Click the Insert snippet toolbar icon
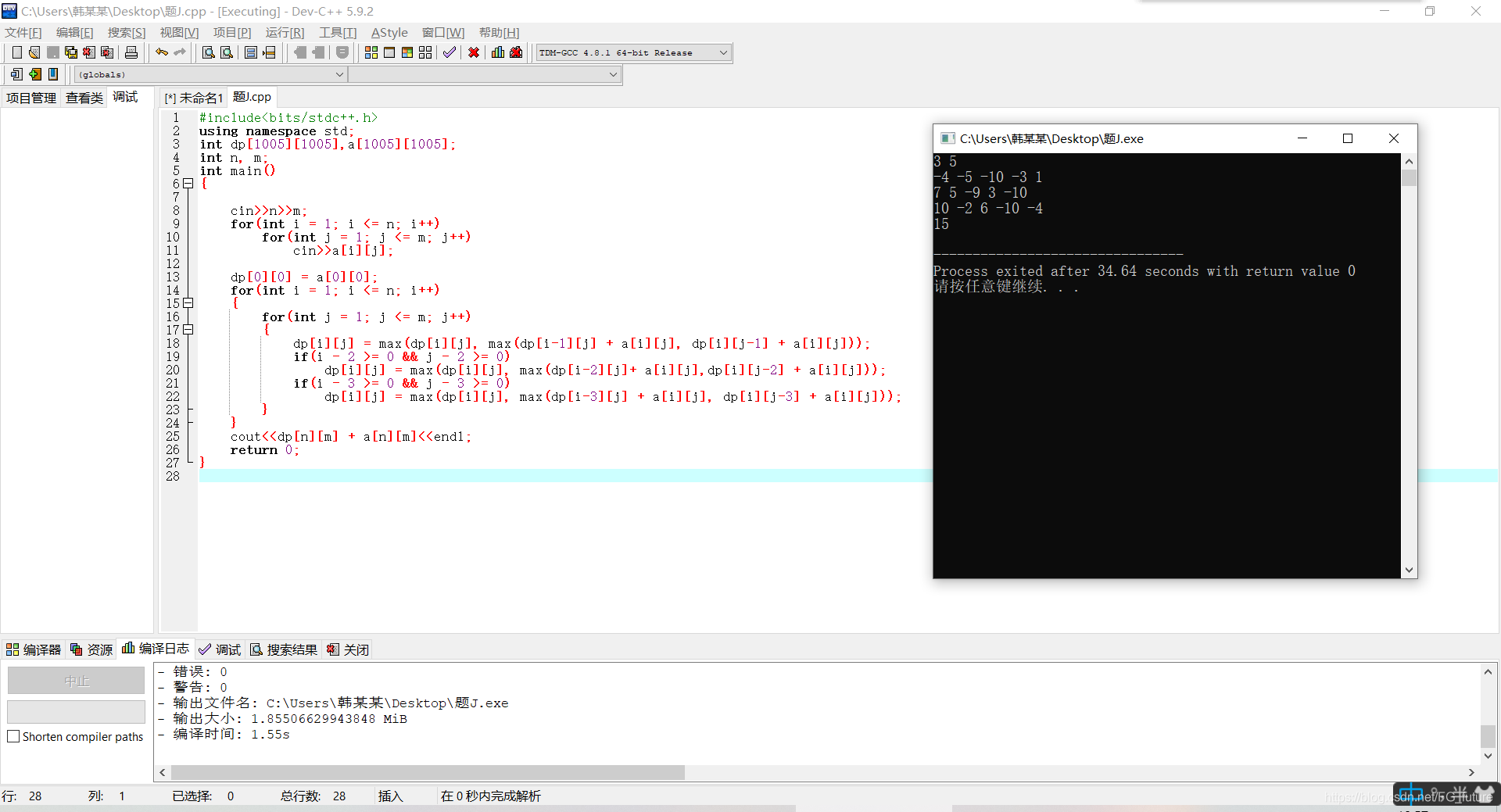Image resolution: width=1501 pixels, height=812 pixels. pos(16,74)
